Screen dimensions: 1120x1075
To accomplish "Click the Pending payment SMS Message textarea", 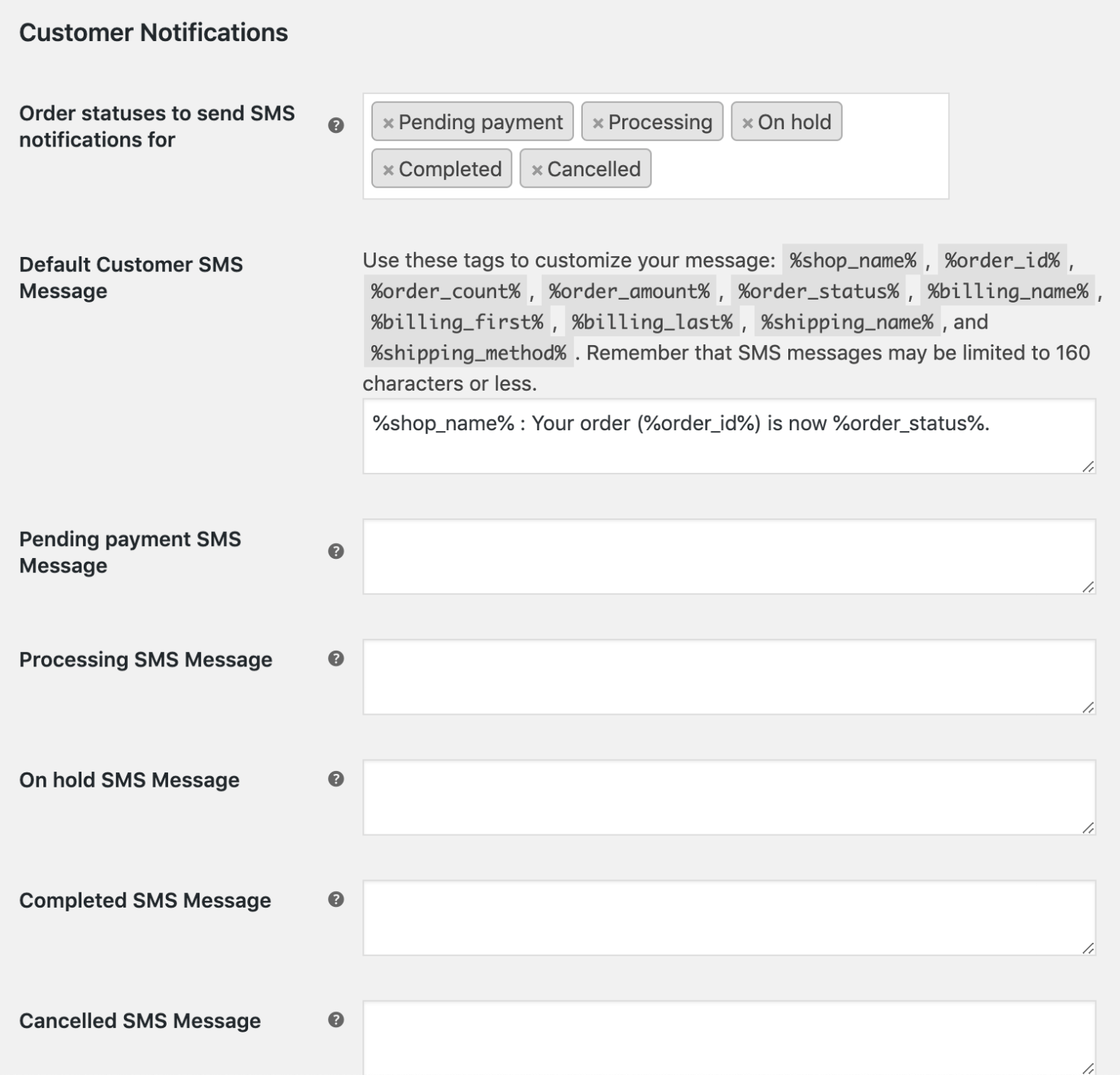I will pos(728,557).
